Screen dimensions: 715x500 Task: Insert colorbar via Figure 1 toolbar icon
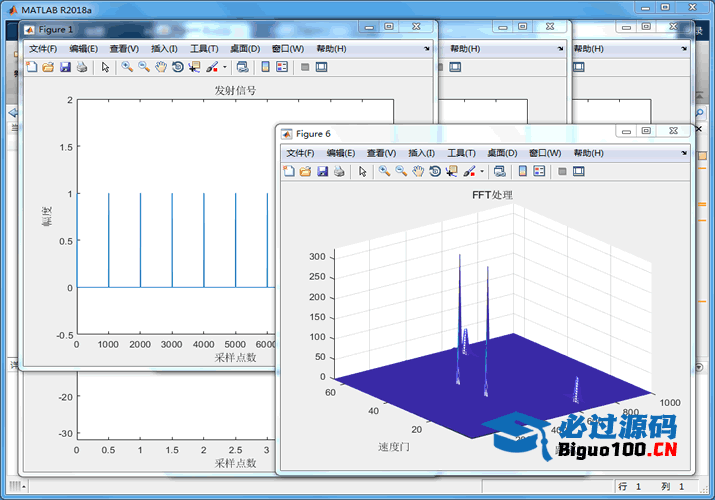point(265,67)
